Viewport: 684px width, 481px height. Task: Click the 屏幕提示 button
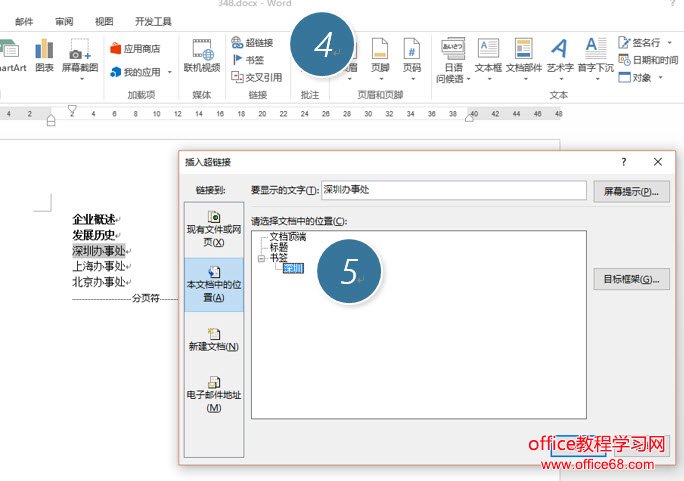pyautogui.click(x=631, y=191)
